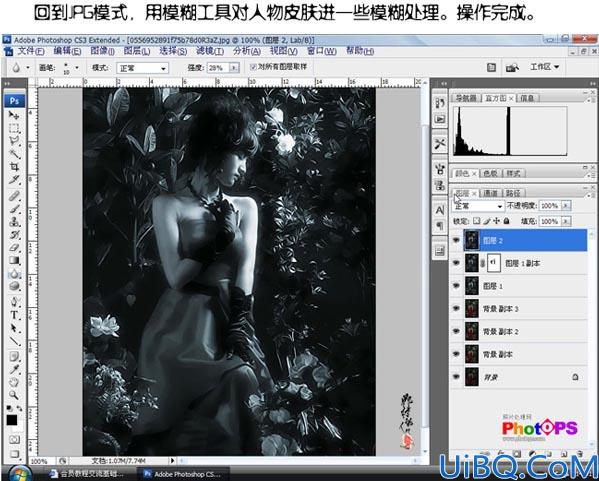
Task: Switch to the 通道 Channels tab
Action: (x=490, y=193)
